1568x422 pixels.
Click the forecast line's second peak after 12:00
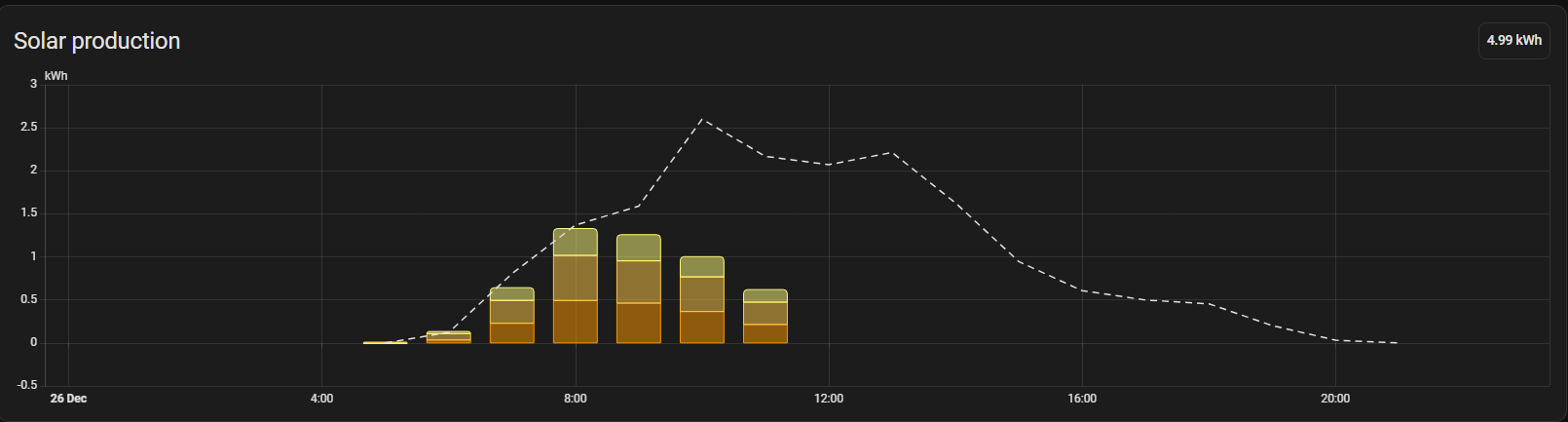tap(892, 152)
